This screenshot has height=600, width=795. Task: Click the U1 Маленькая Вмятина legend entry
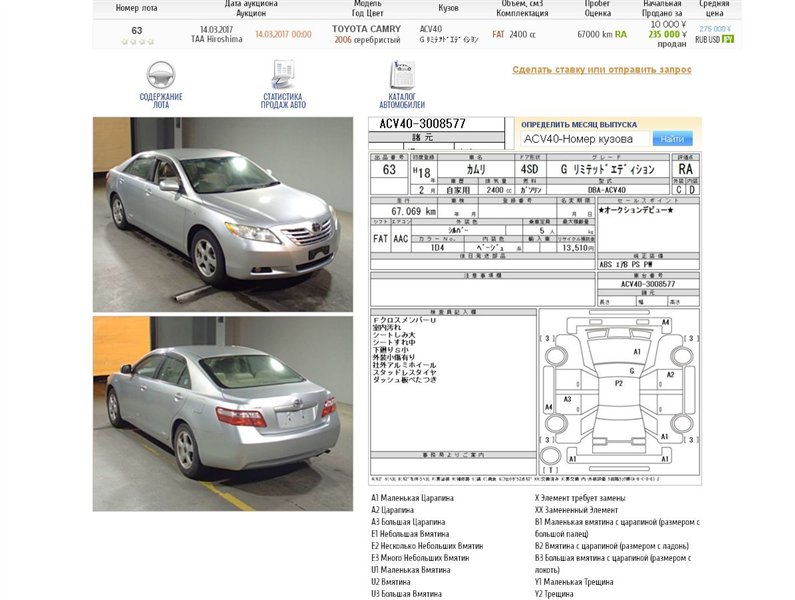[x=411, y=570]
